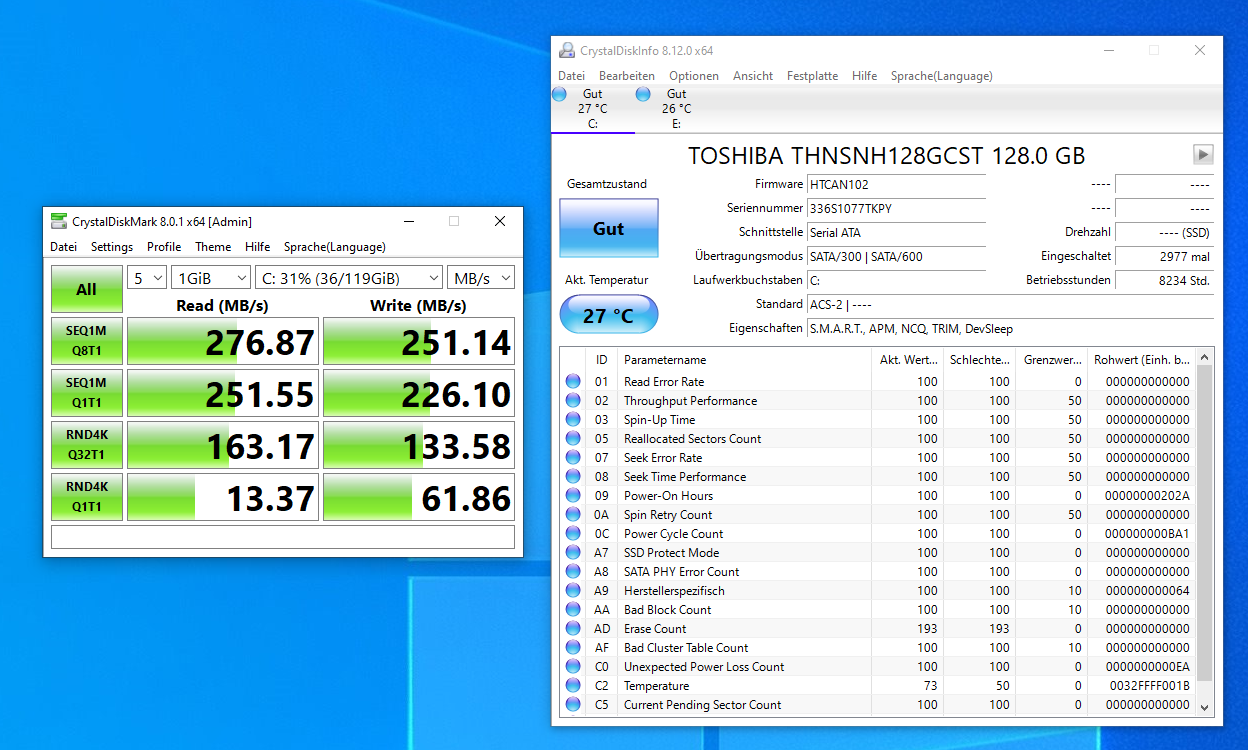Open Datei menu in CrystalDiskMark

[x=63, y=247]
